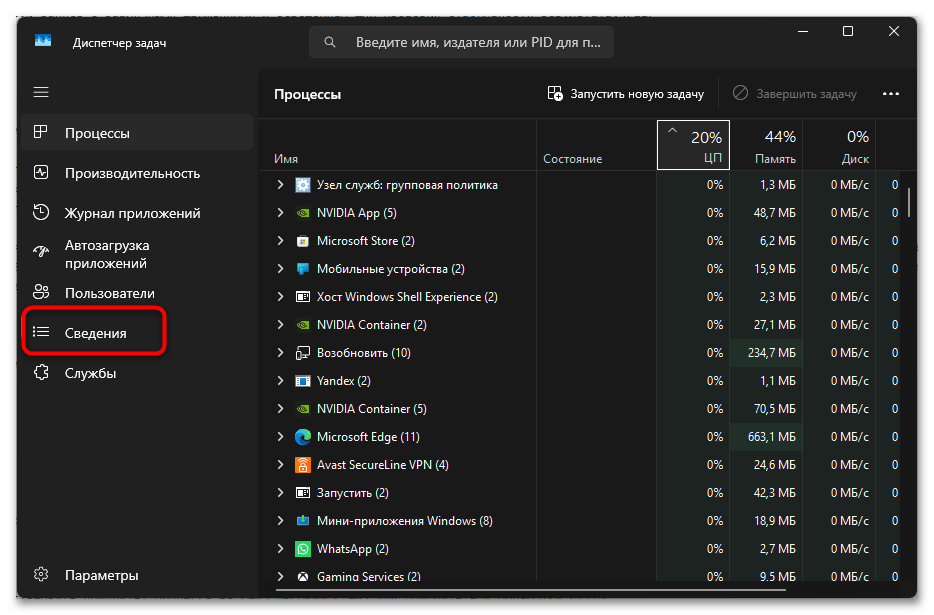Image resolution: width=934 pixels, height=615 pixels.
Task: Select Microsoft Edge 663,1 МБ memory cell
Action: pyautogui.click(x=766, y=437)
